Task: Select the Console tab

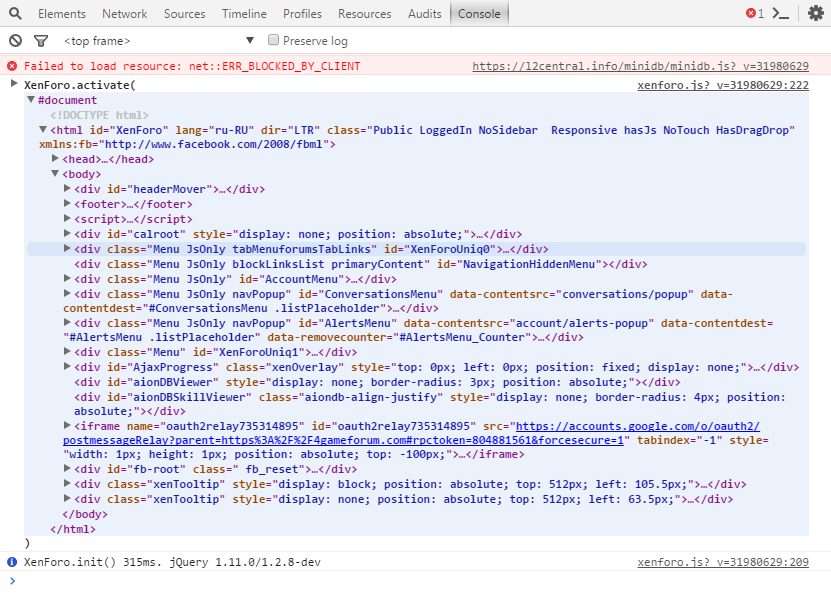Action: (479, 14)
